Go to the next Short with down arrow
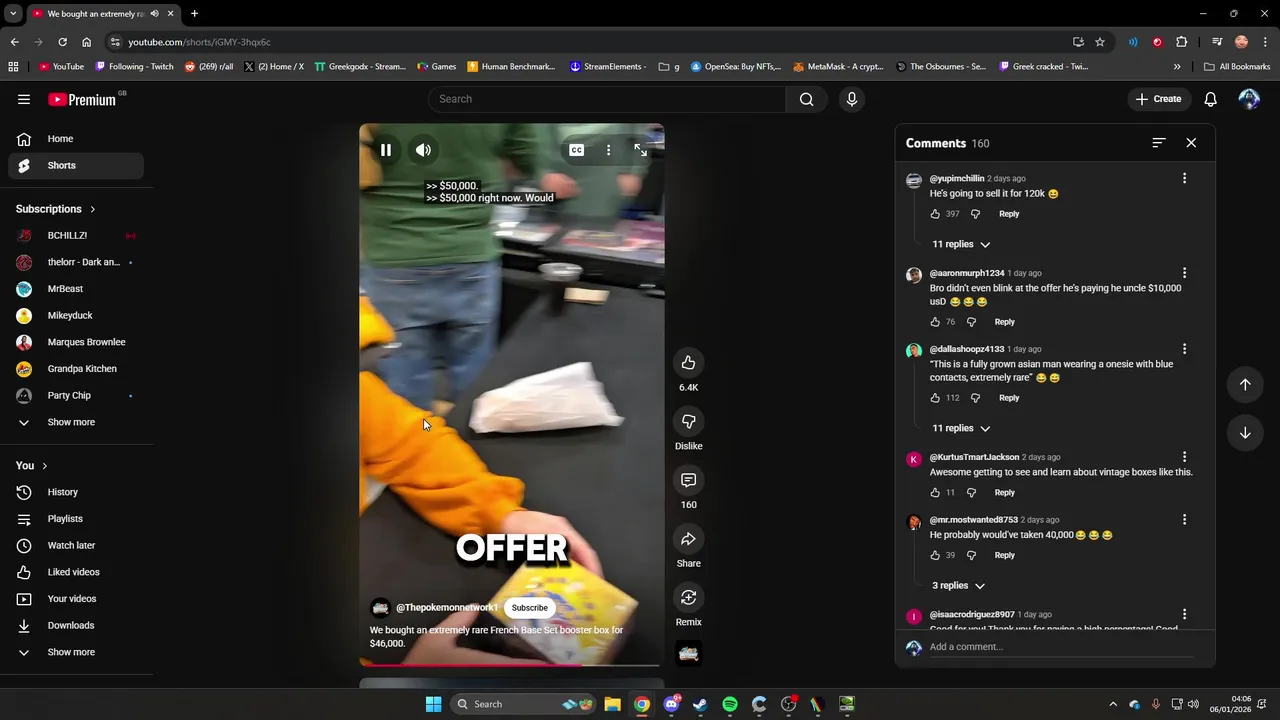Viewport: 1280px width, 720px height. tap(1245, 433)
